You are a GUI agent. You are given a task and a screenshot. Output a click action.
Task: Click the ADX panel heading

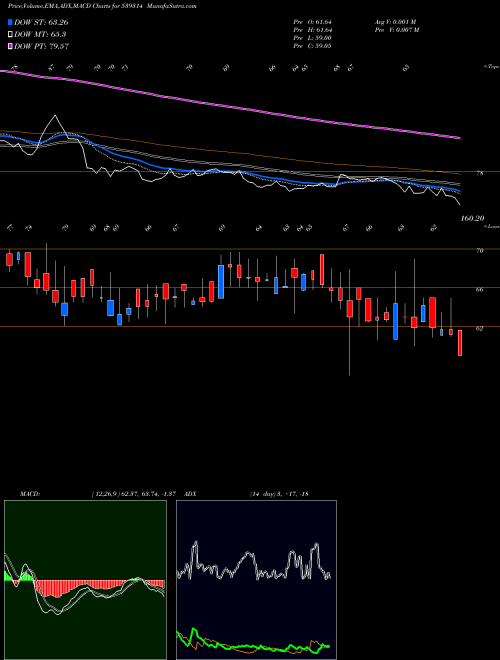(x=191, y=493)
